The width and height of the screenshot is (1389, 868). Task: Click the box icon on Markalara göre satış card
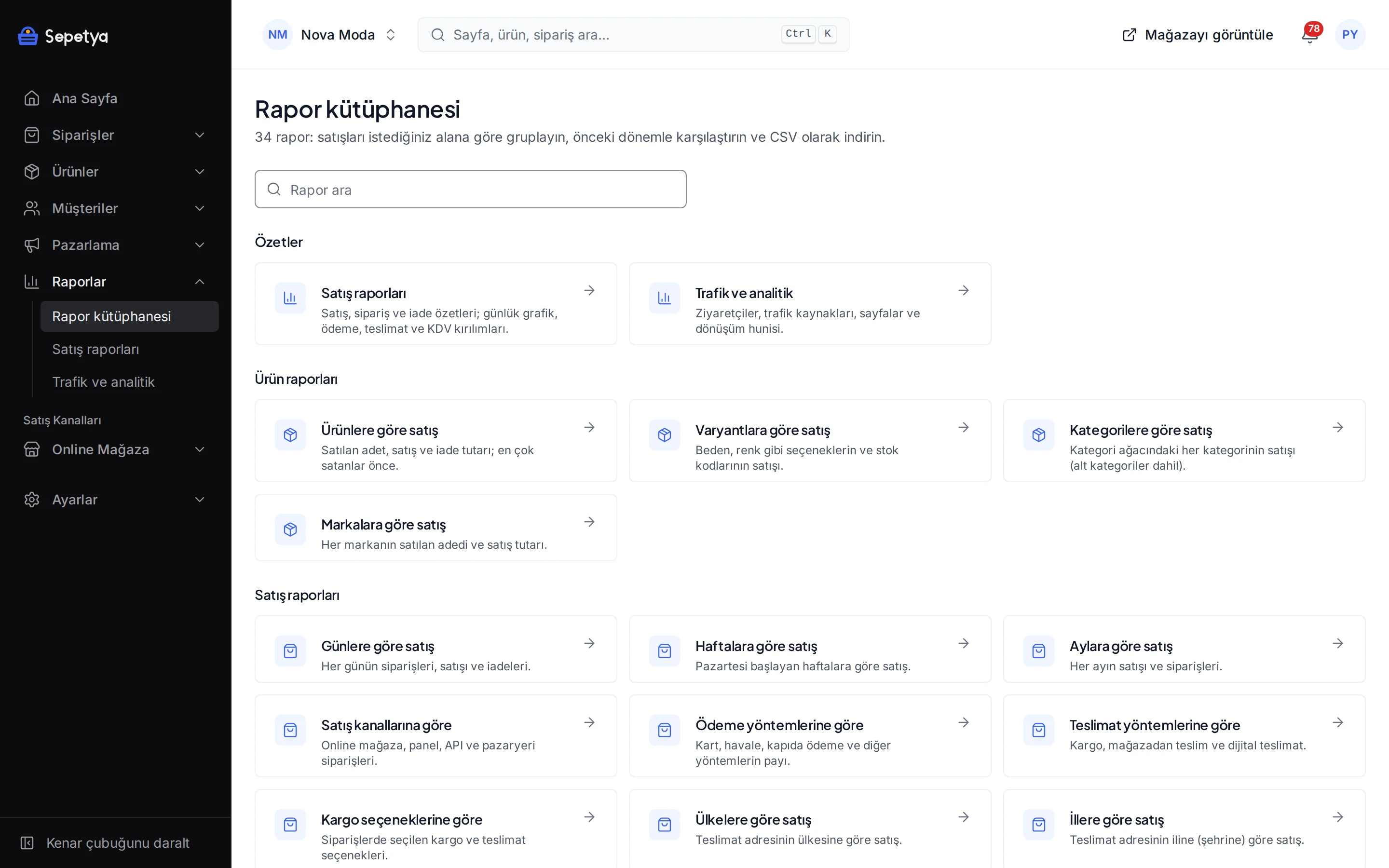click(x=290, y=529)
